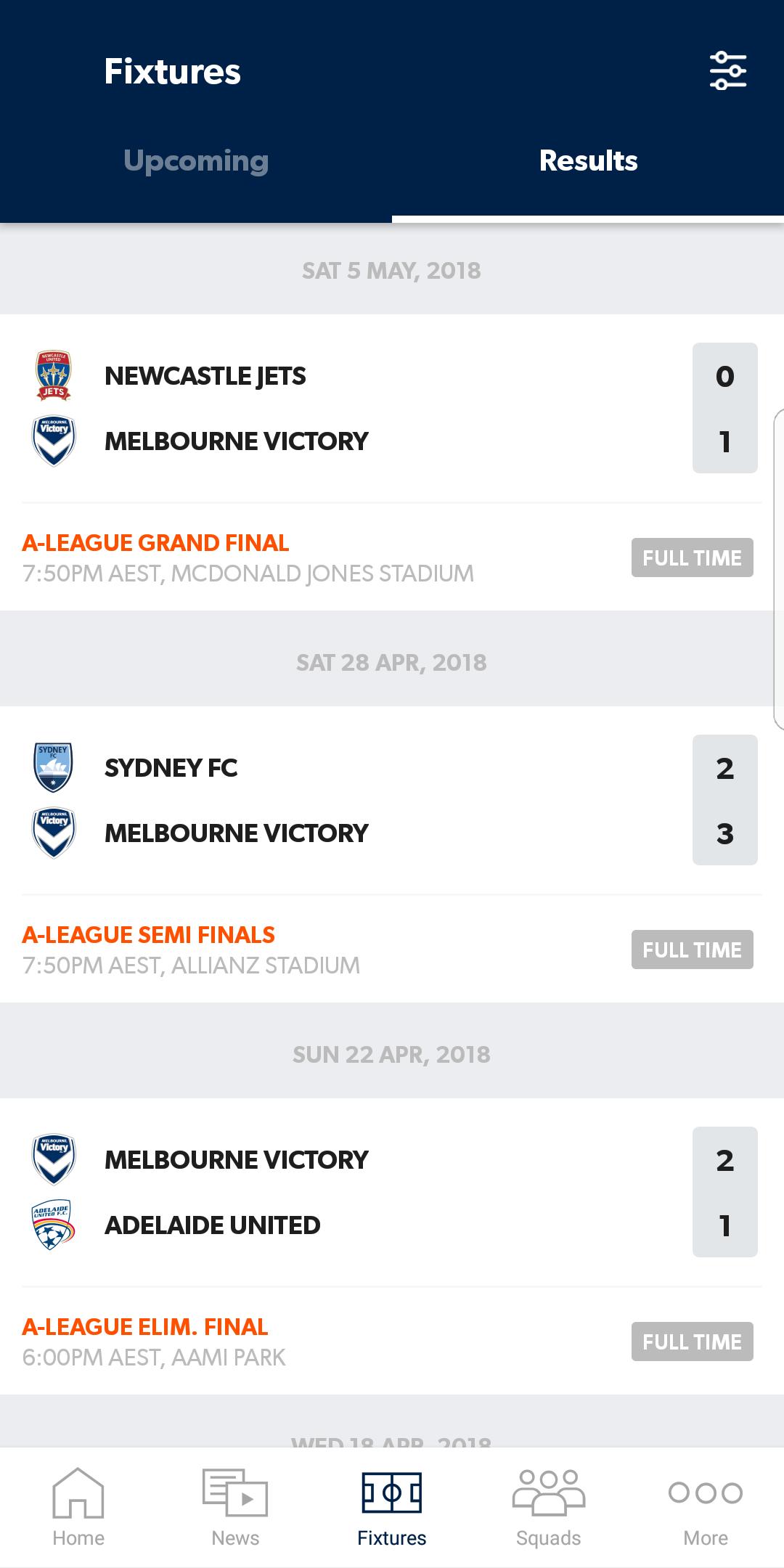Open the A-LEAGUE SEMI FINALS match details
Viewport: 784px width, 1568px height.
pyautogui.click(x=147, y=934)
